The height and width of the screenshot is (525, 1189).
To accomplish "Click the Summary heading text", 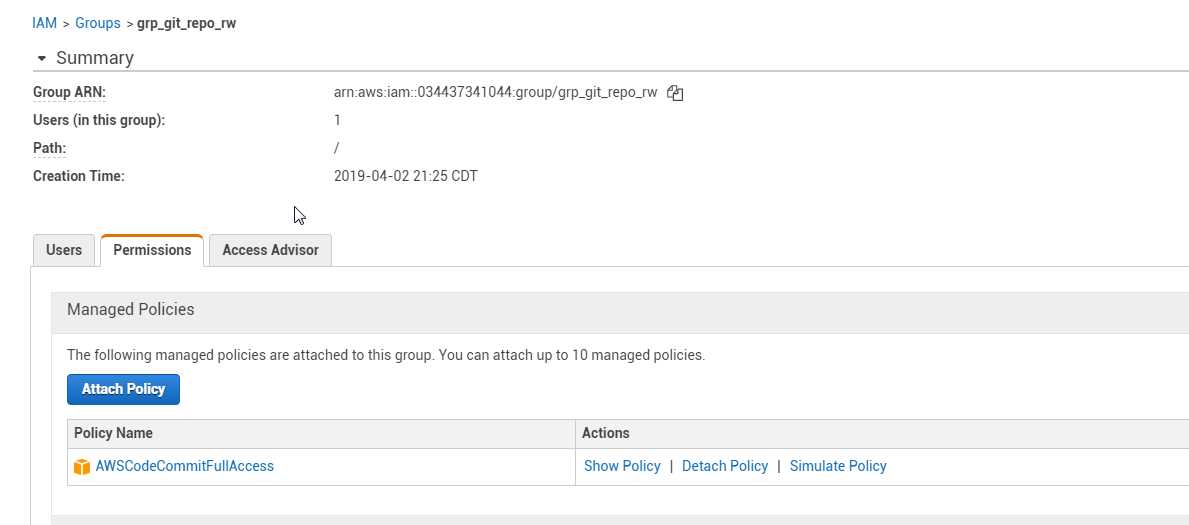I will tap(95, 58).
